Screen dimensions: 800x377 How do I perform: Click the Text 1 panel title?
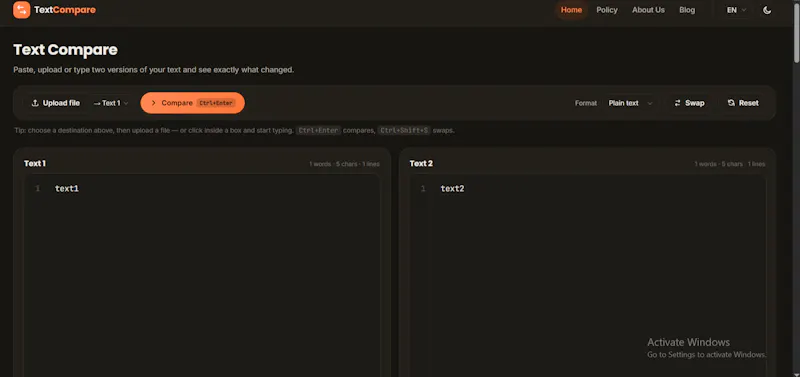pyautogui.click(x=35, y=164)
